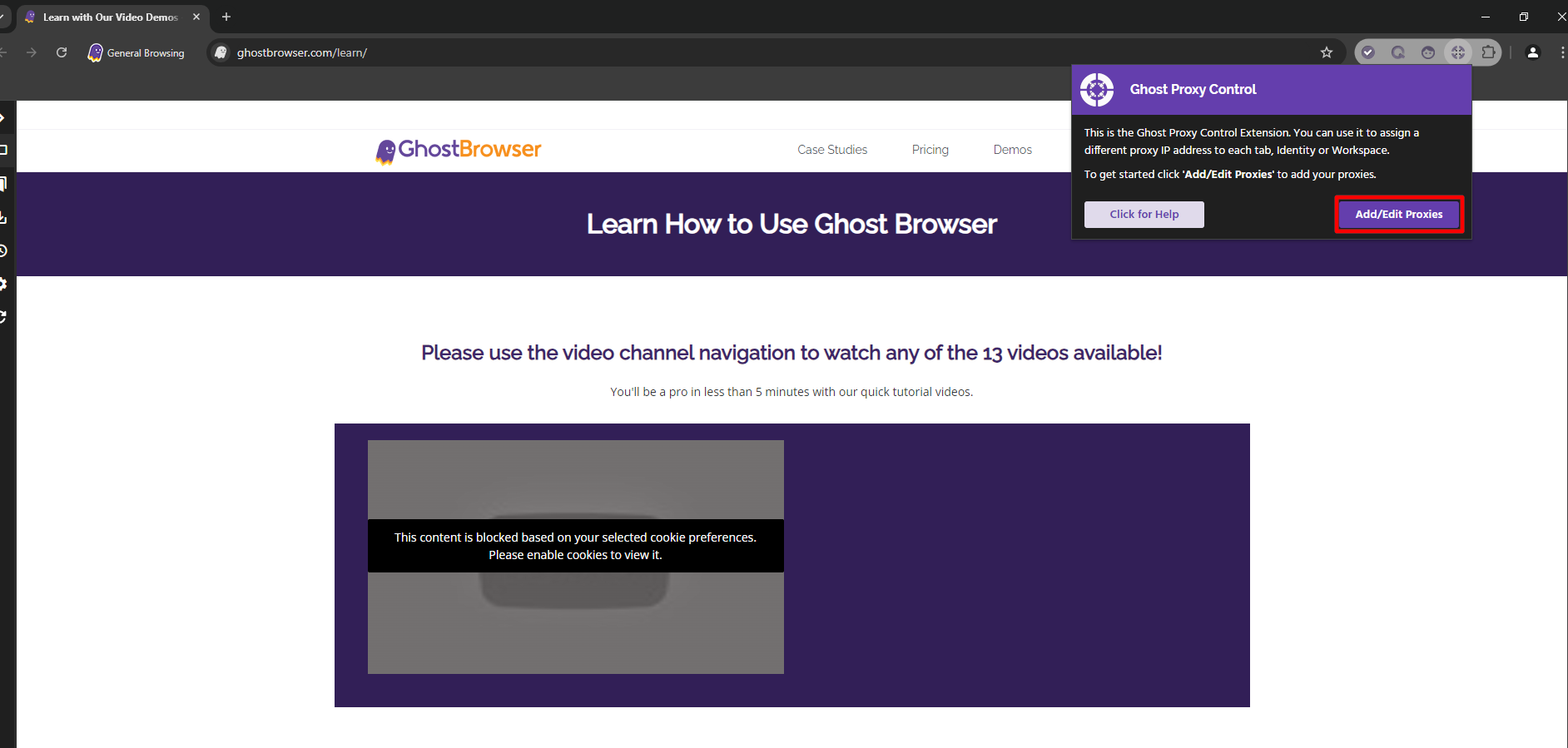Click the Ghost Proxy Control extension icon
The image size is (1568, 748).
click(1458, 52)
